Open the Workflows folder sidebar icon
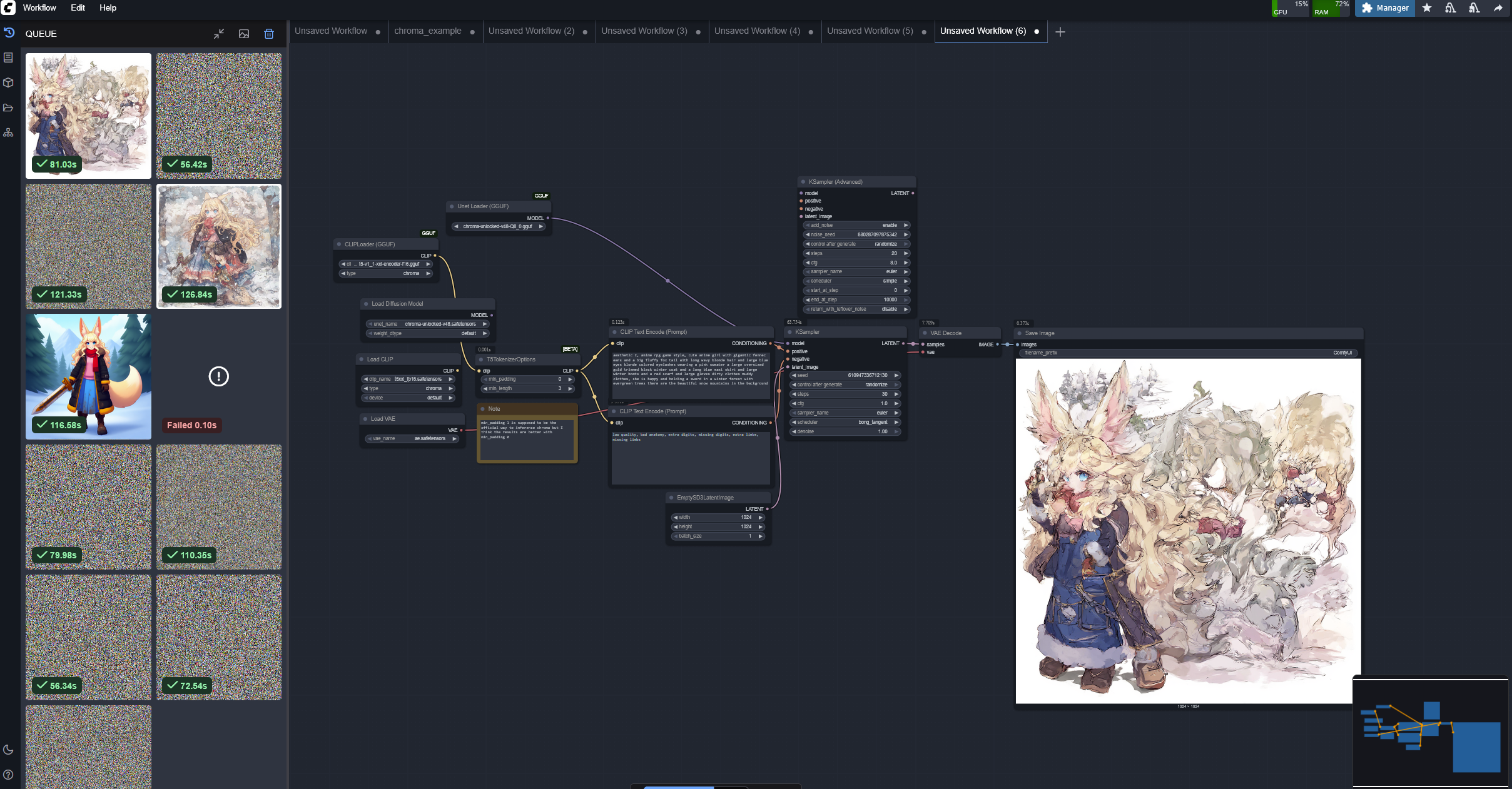Image resolution: width=1512 pixels, height=789 pixels. (x=8, y=108)
